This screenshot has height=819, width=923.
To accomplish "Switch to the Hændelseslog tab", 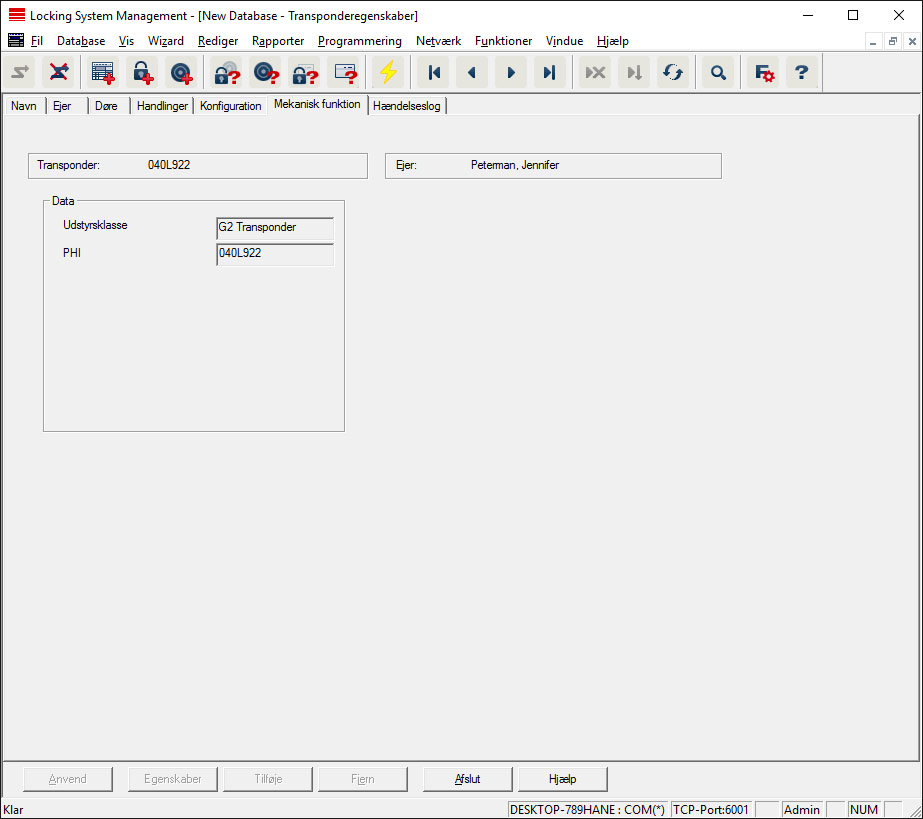I will point(406,106).
